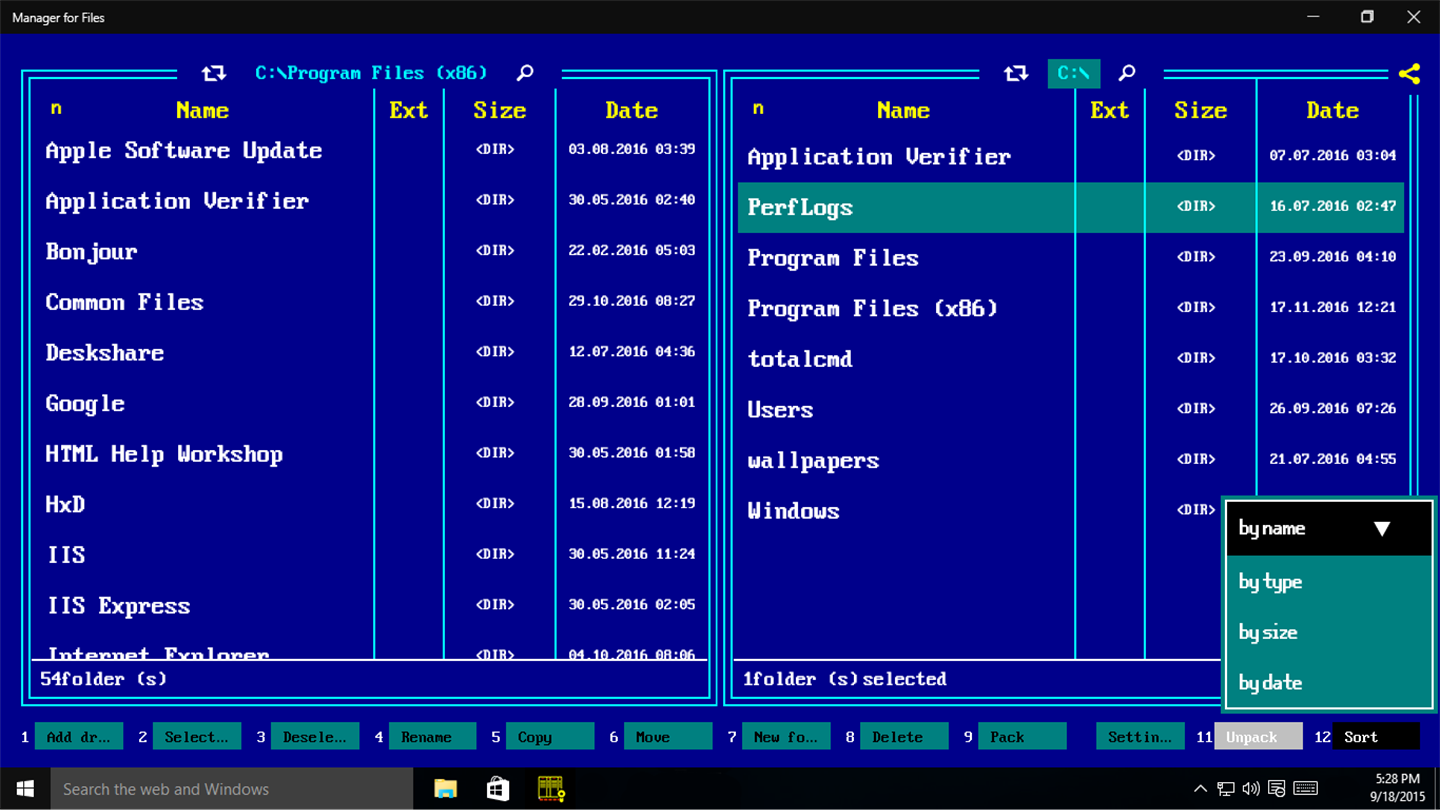The image size is (1440, 810).
Task: Select the totalcmd folder
Action: pos(1071,359)
